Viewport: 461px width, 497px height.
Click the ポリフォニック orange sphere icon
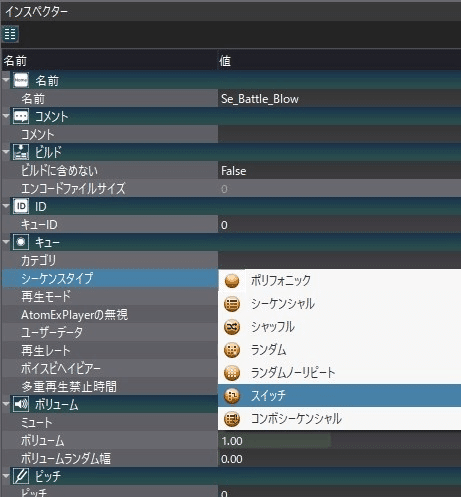coord(232,280)
